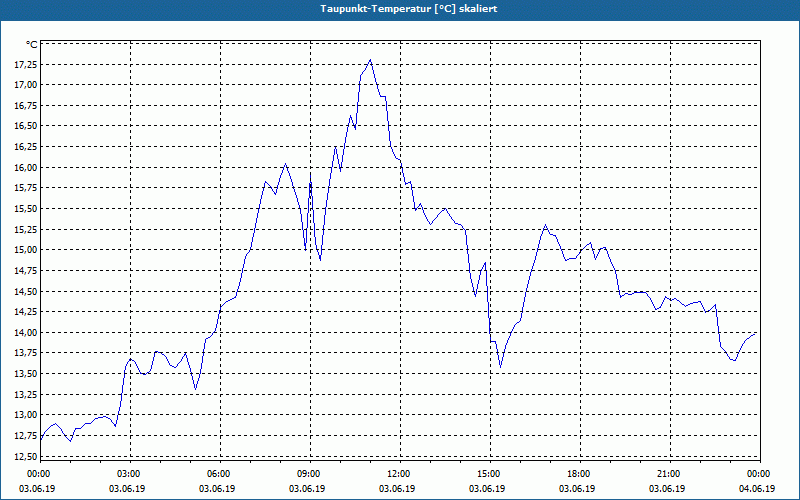Screen dimensions: 800x500
Task: Click the curve's afternoon minimum just after 15:00
Action: [x=501, y=366]
